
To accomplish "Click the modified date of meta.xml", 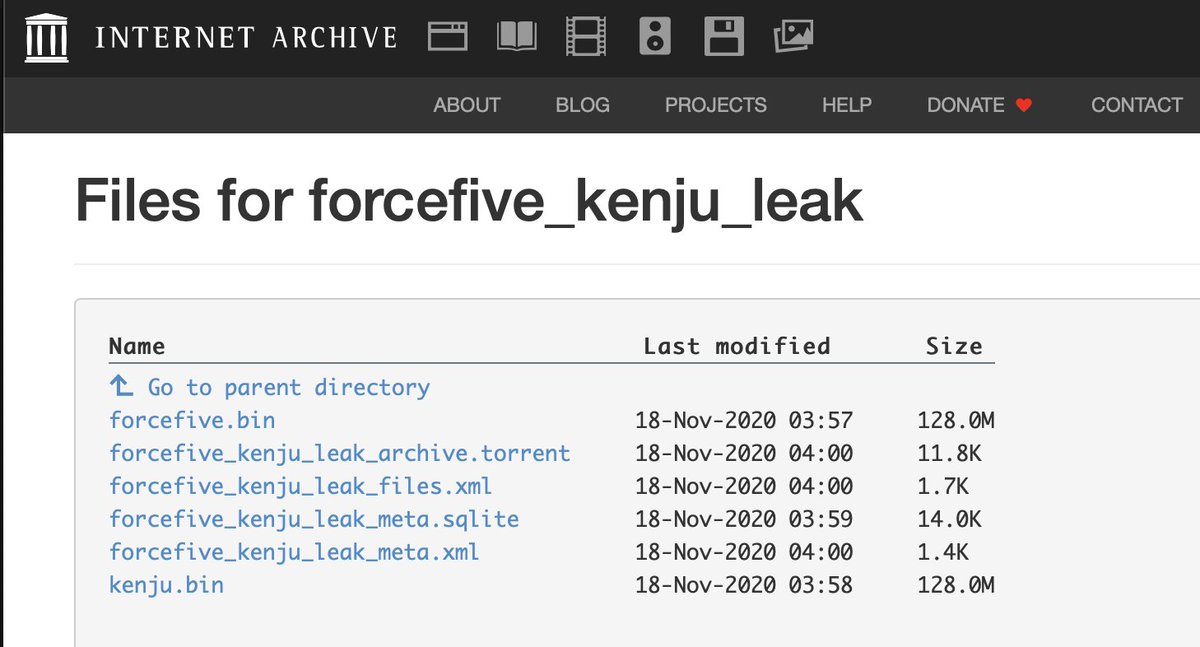I will point(744,552).
